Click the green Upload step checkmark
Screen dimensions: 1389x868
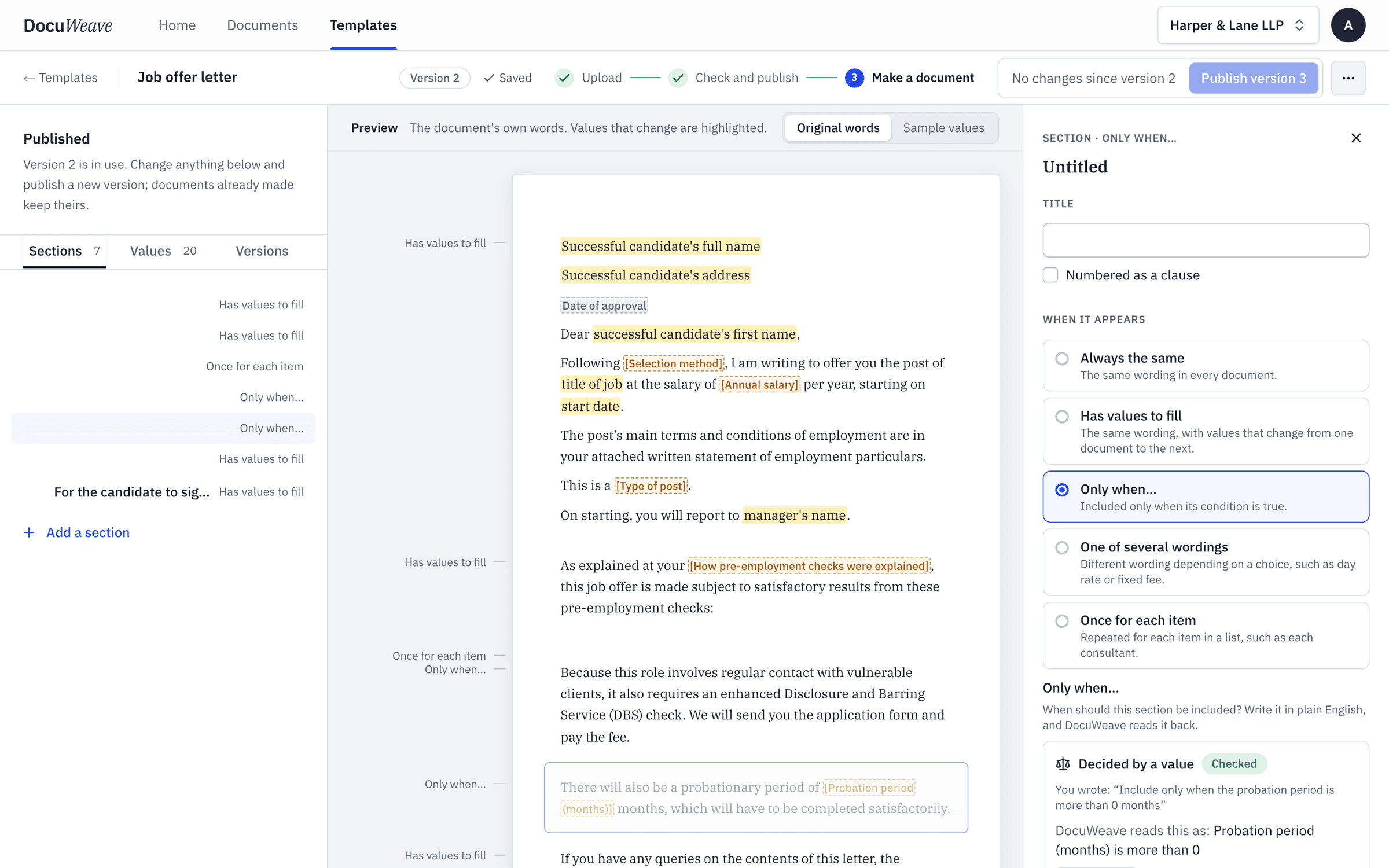point(564,78)
